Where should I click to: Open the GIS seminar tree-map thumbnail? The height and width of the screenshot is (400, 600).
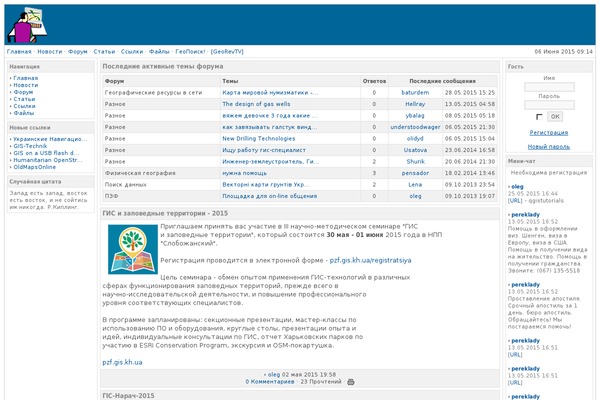(x=133, y=249)
